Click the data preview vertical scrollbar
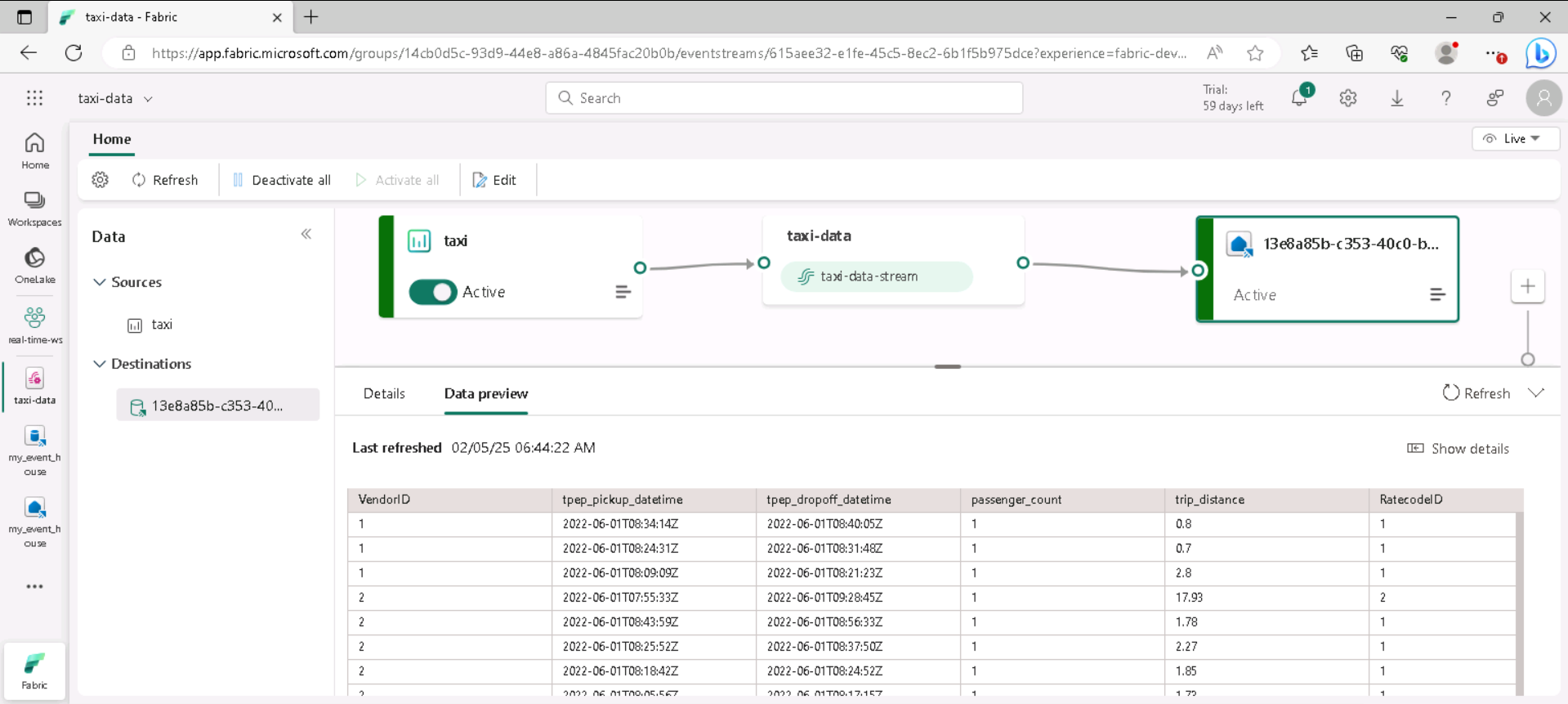The height and width of the screenshot is (704, 1568). (x=1520, y=603)
